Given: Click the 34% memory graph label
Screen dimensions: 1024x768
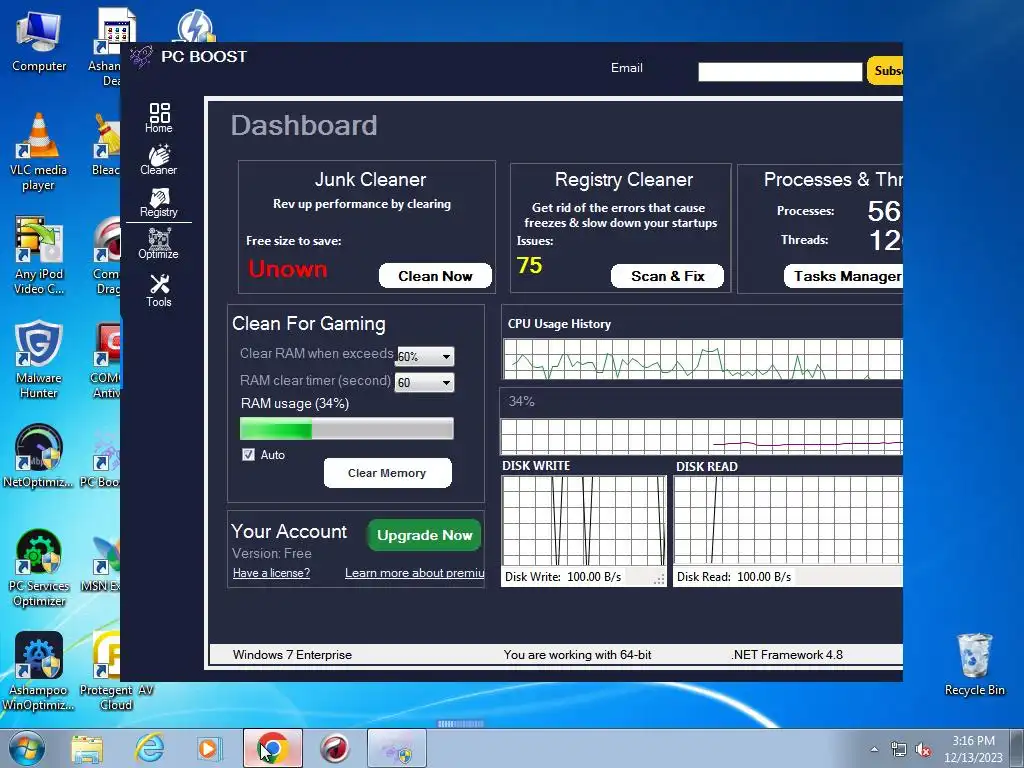Looking at the screenshot, I should tap(521, 401).
